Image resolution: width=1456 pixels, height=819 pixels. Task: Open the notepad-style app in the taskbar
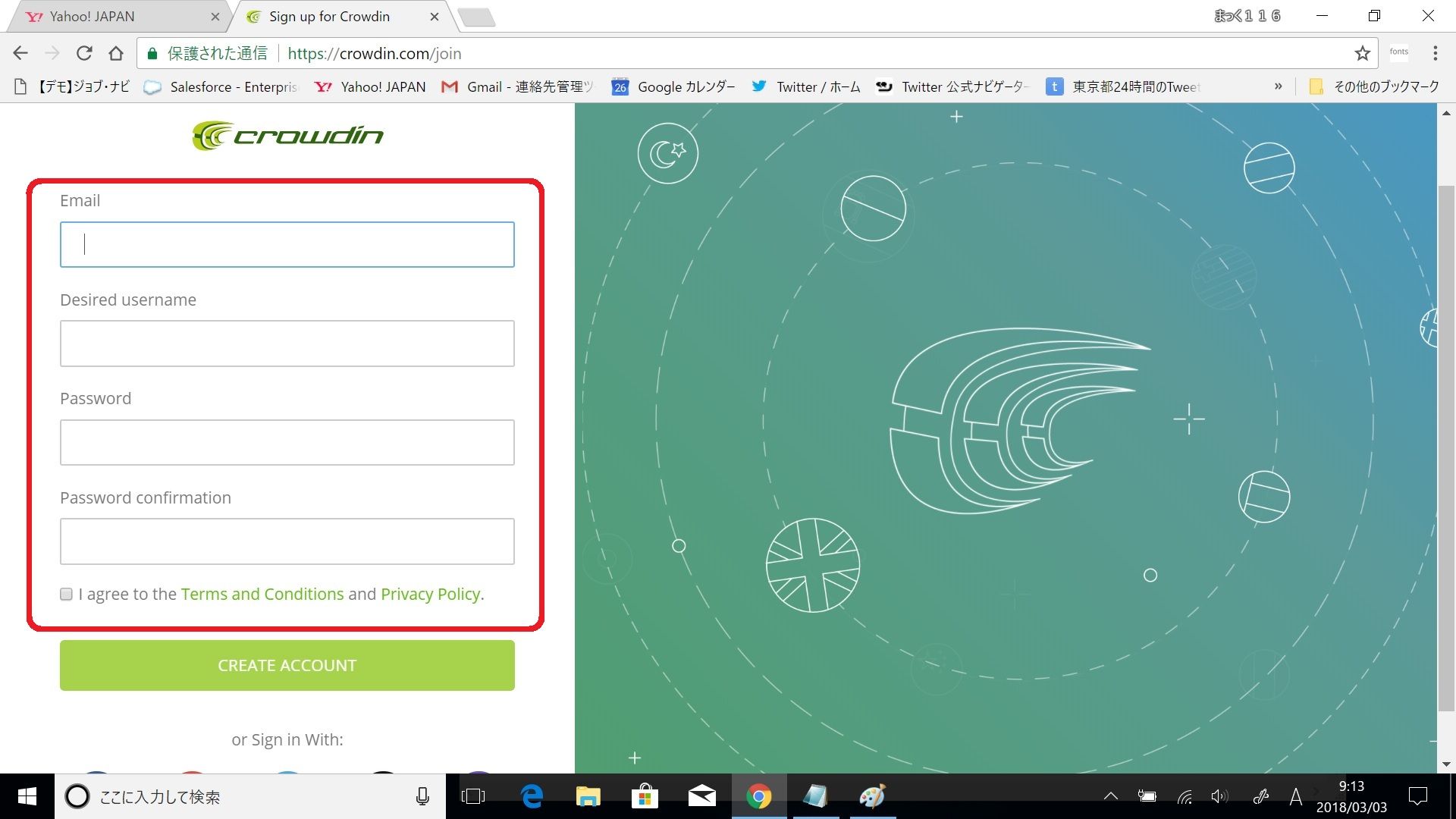[x=815, y=796]
